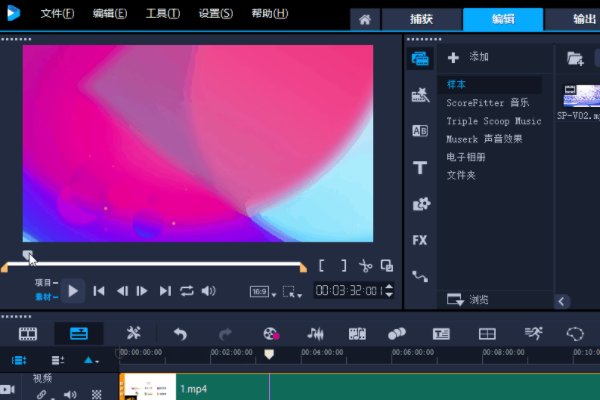This screenshot has width=600, height=400.
Task: Step to previous frame
Action: click(122, 291)
